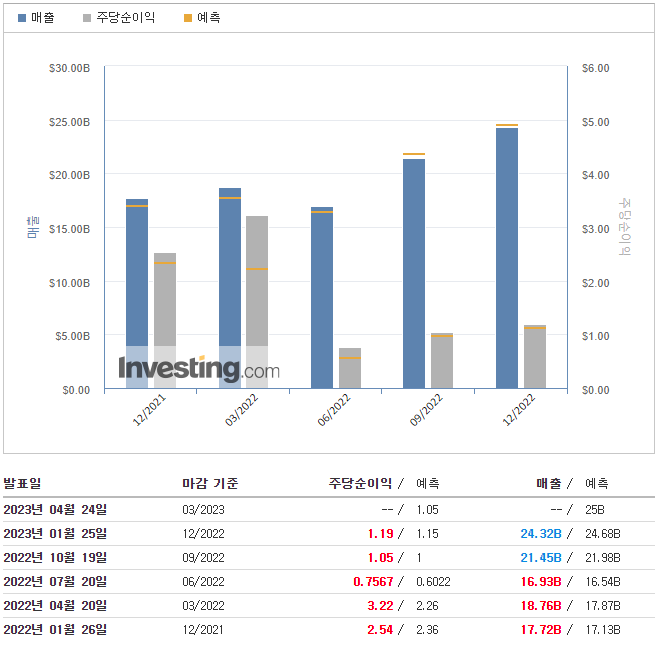Click the EPS value 0.7567
The width and height of the screenshot is (660, 645).
373,582
